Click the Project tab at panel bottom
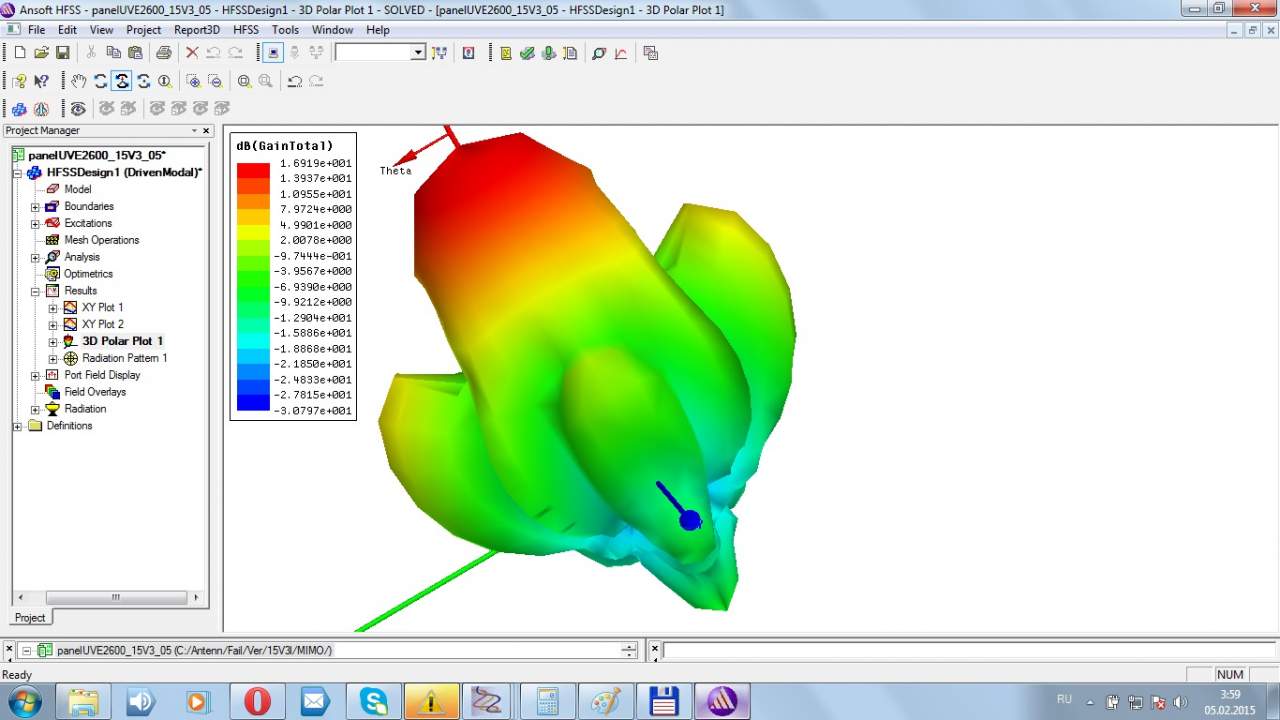Image resolution: width=1280 pixels, height=720 pixels. tap(30, 617)
